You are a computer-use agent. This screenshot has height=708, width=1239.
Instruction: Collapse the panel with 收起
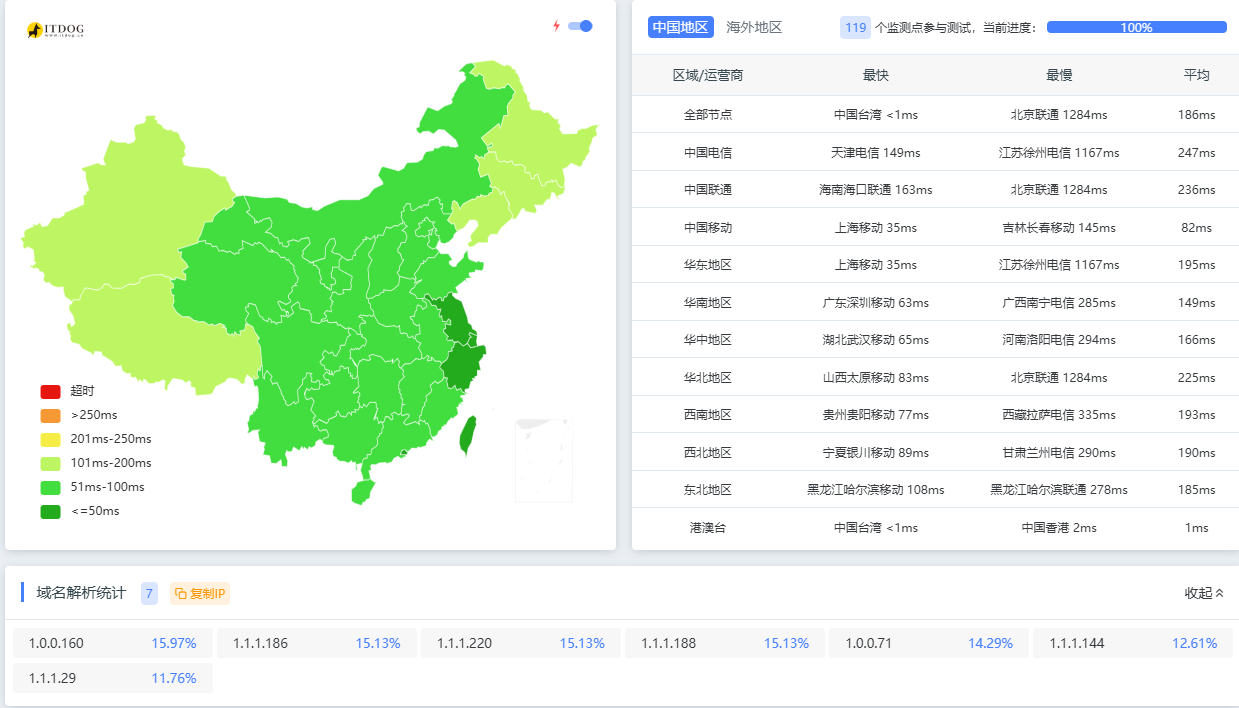tap(1204, 593)
